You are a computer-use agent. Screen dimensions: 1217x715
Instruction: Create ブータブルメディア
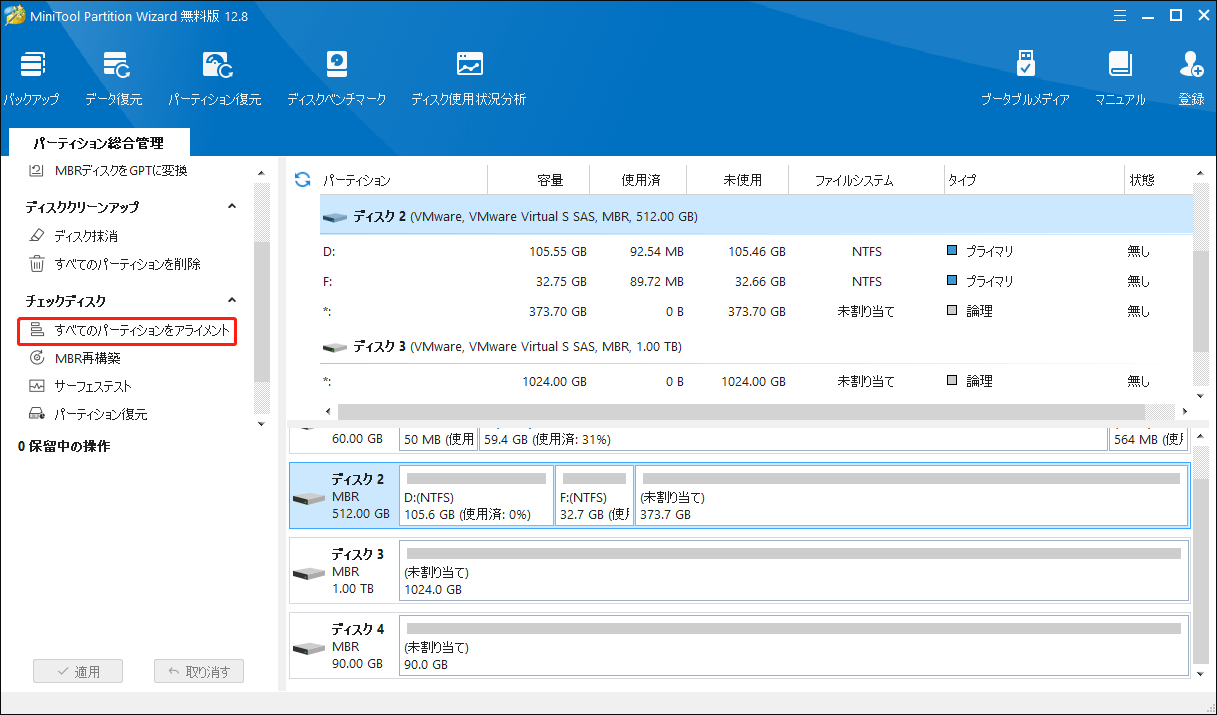pyautogui.click(x=1025, y=78)
